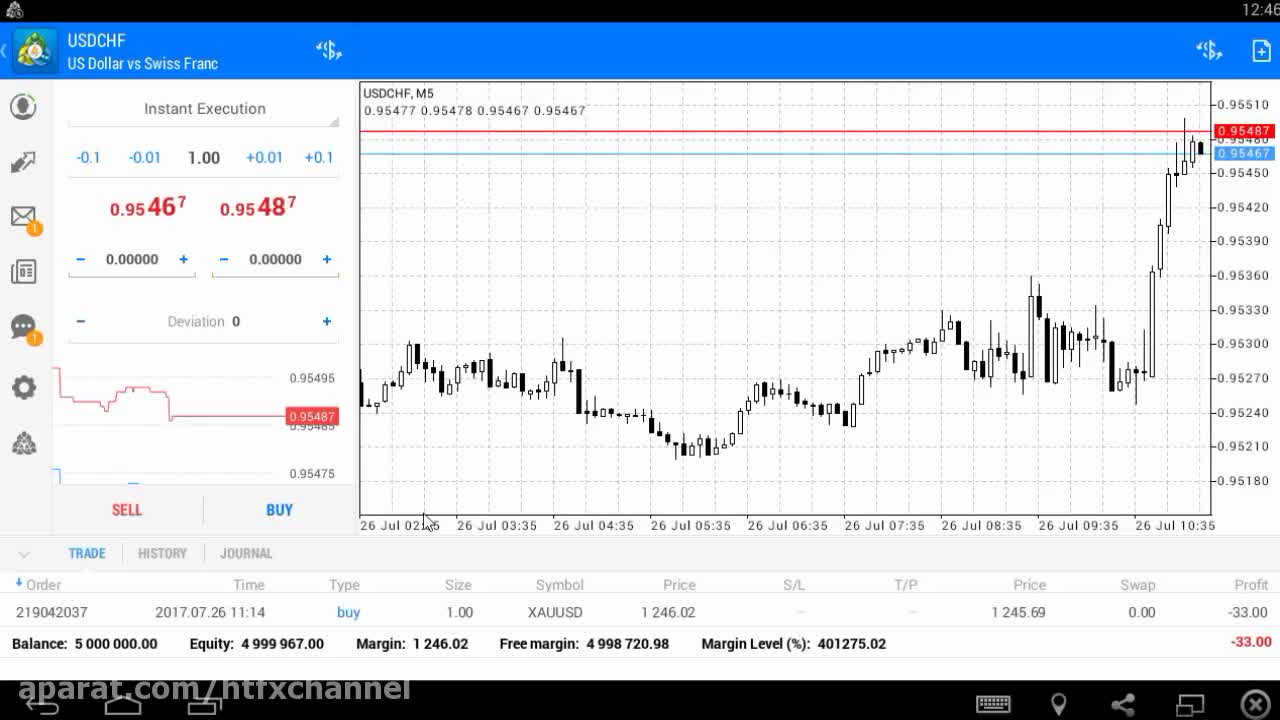Increase the Deviation value
The image size is (1280, 720).
click(326, 321)
